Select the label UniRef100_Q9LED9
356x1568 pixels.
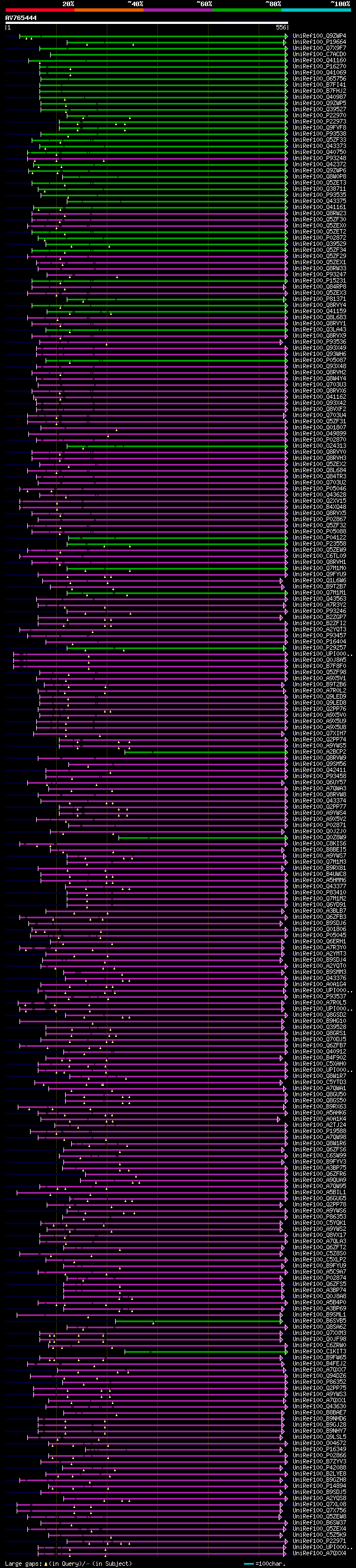pos(319,696)
